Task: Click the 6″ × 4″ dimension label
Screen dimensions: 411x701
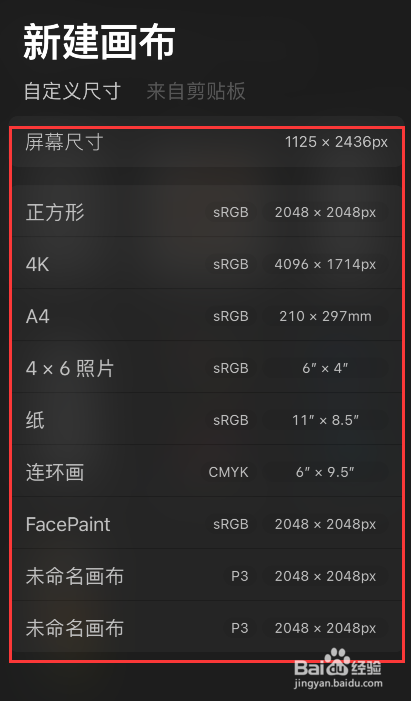Action: (325, 368)
